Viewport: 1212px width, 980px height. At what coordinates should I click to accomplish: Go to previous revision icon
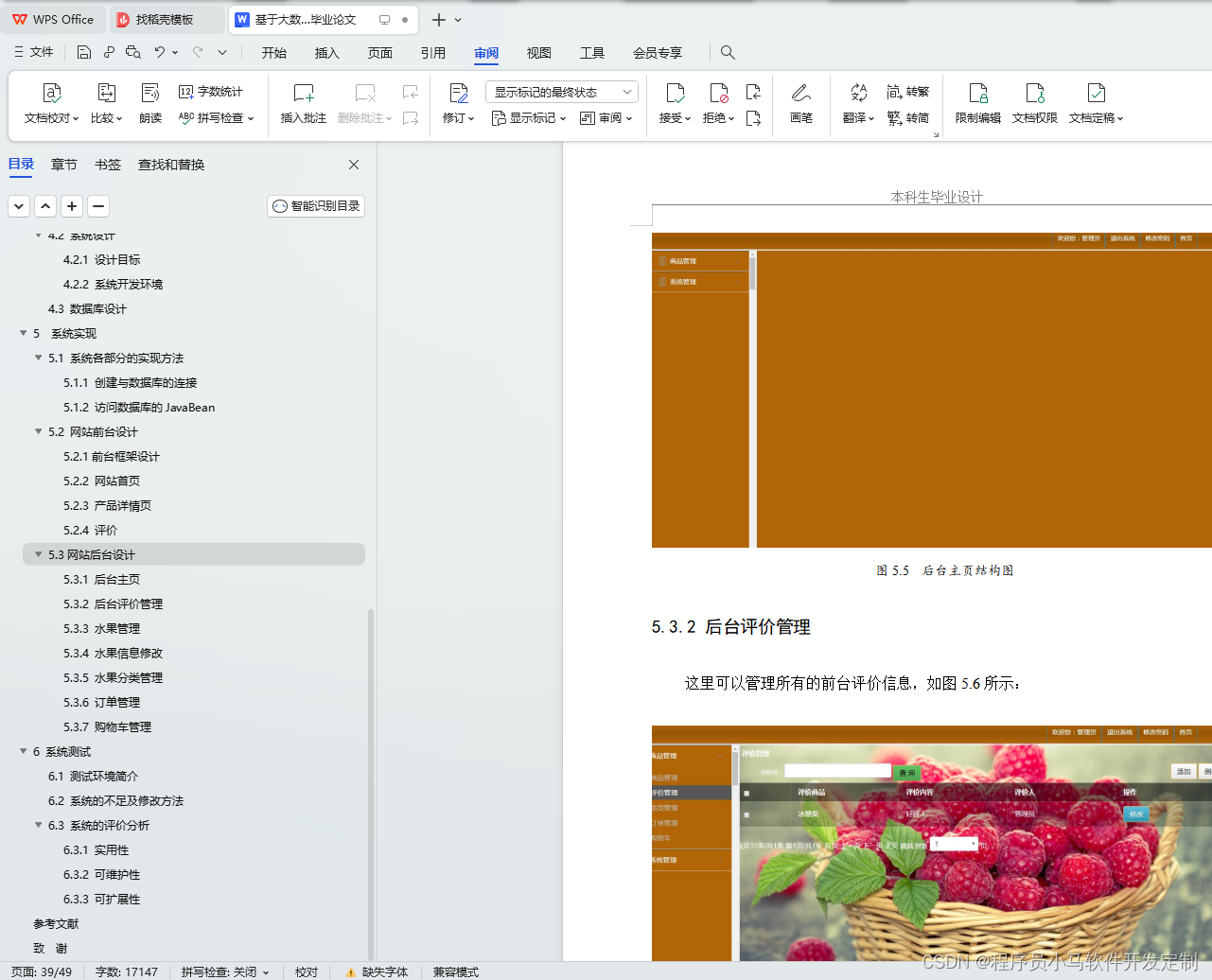(754, 92)
